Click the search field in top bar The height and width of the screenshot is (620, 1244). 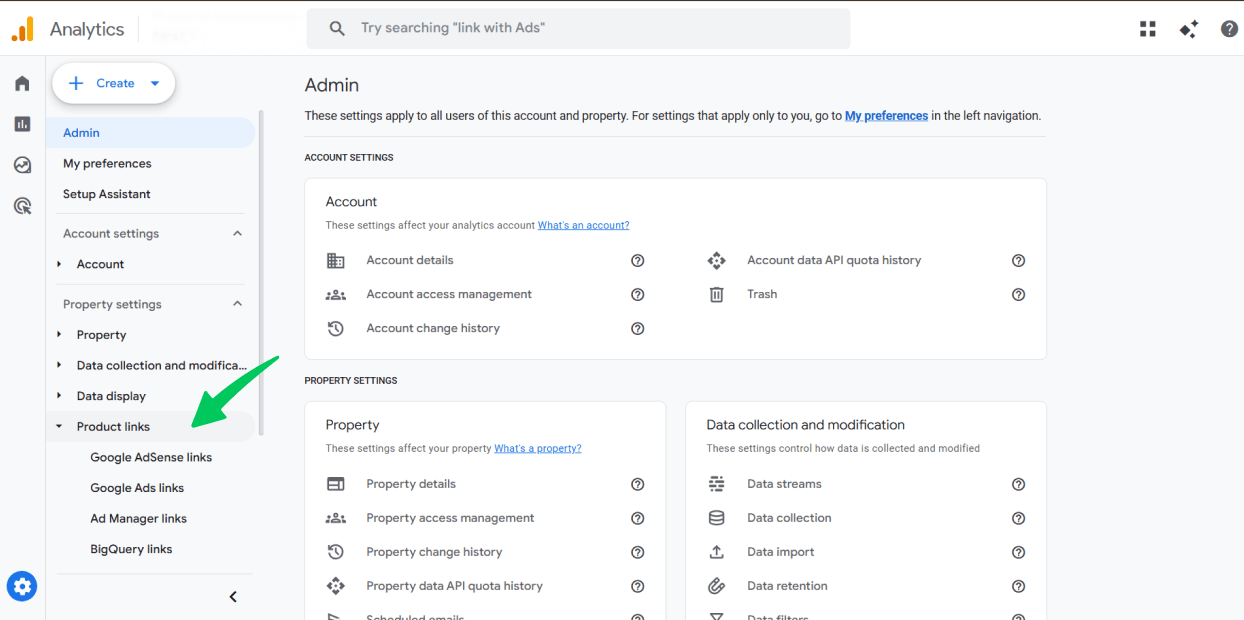click(578, 29)
